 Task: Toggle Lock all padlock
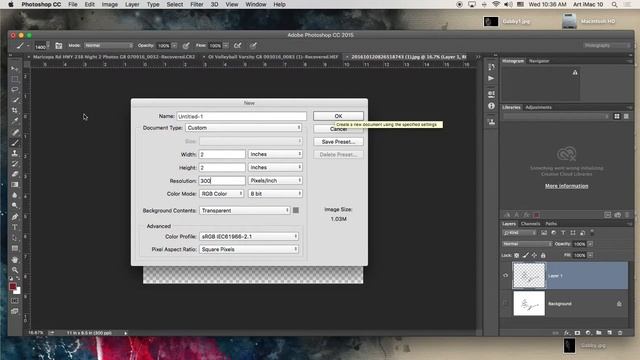[543, 255]
